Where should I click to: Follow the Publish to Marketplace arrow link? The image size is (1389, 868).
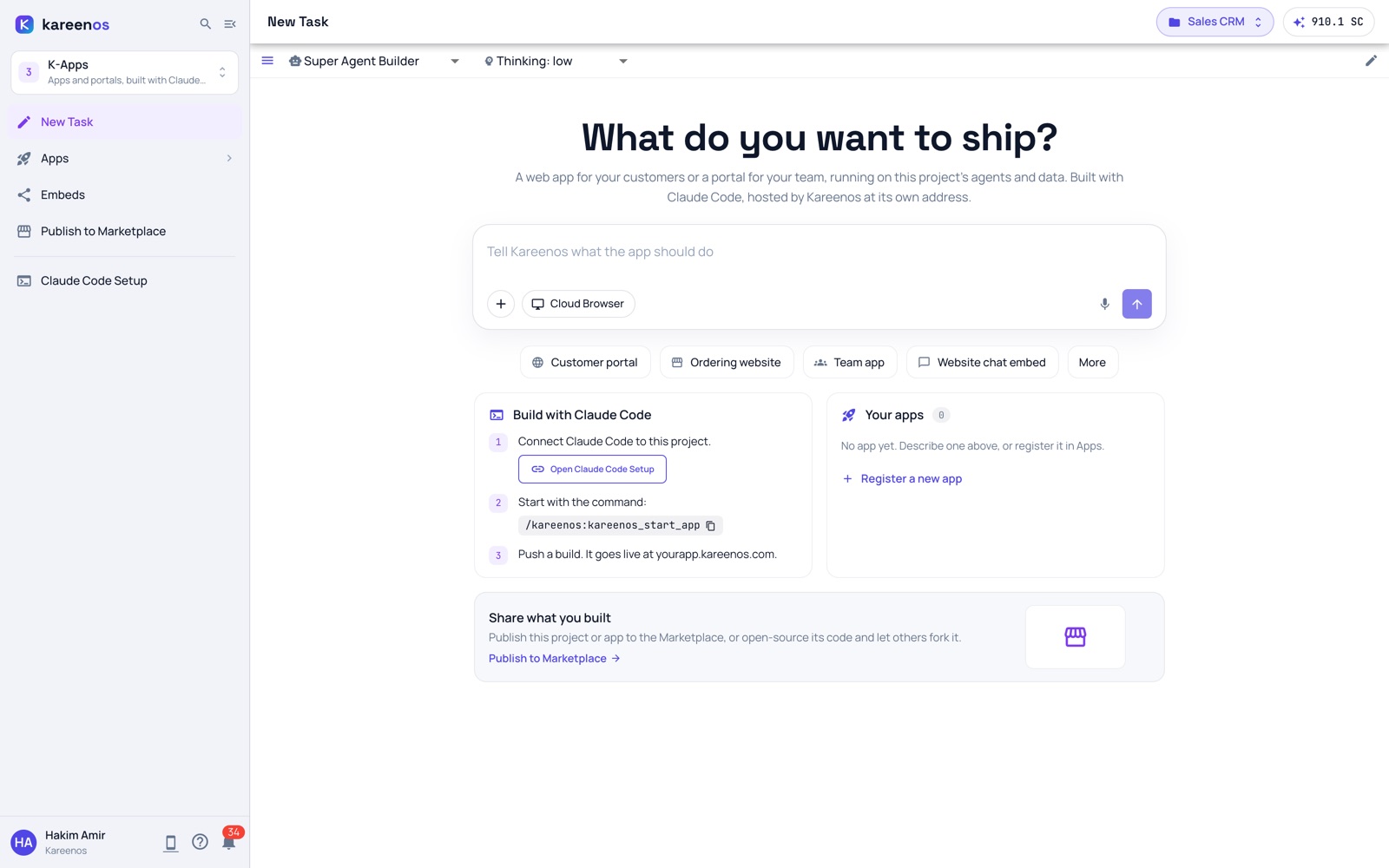click(x=555, y=658)
